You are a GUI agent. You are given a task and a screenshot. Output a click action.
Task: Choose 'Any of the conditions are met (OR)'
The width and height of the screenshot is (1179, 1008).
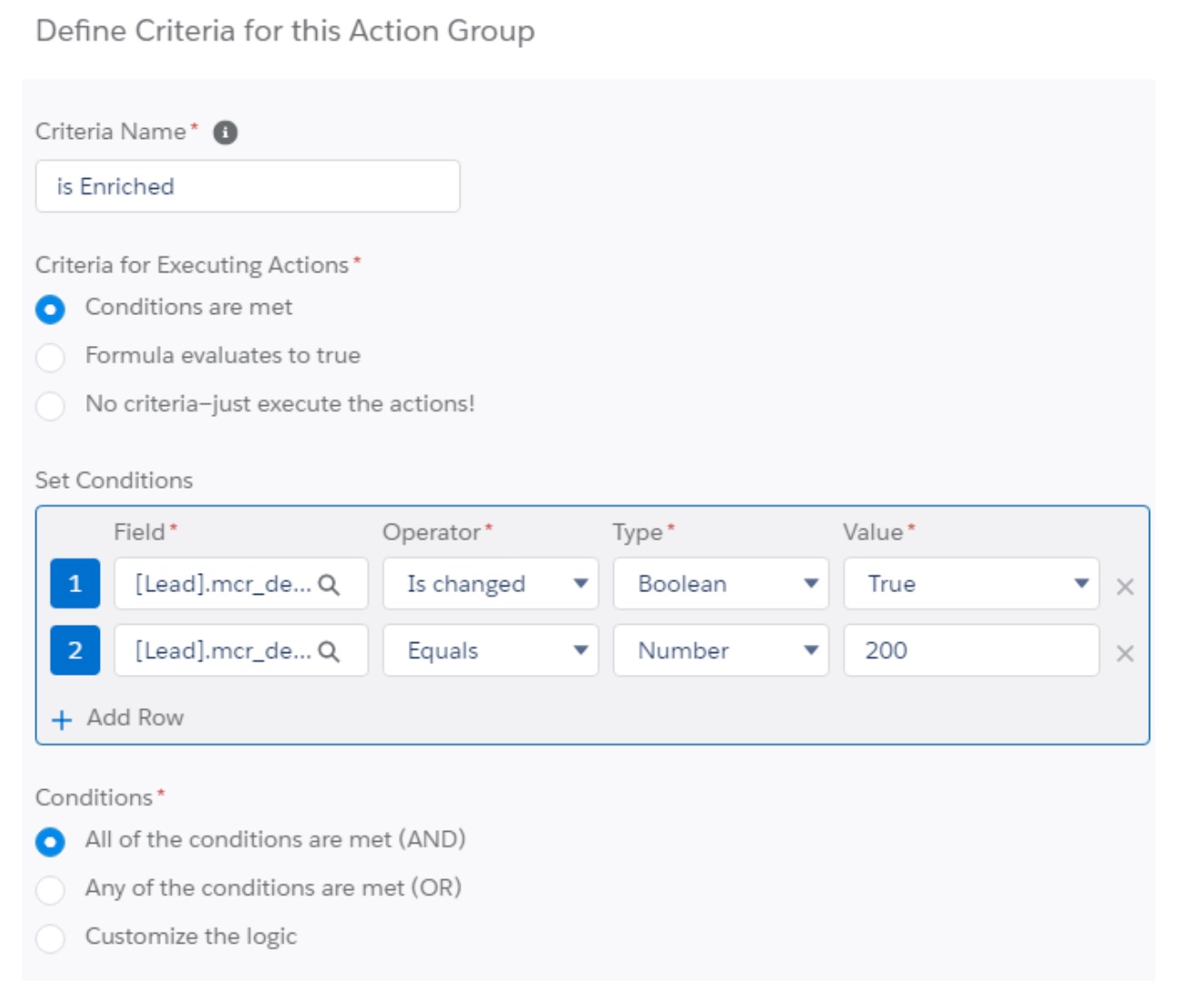click(50, 889)
